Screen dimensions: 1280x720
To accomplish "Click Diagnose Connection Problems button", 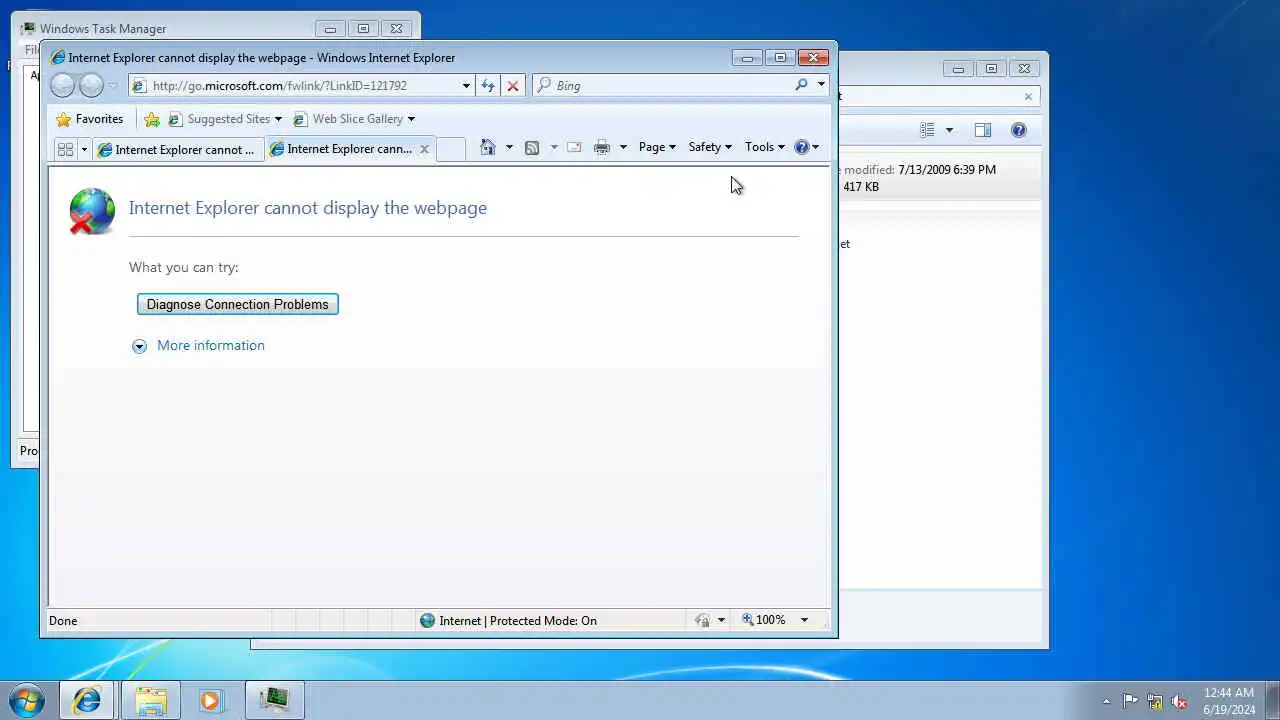I will click(x=238, y=304).
